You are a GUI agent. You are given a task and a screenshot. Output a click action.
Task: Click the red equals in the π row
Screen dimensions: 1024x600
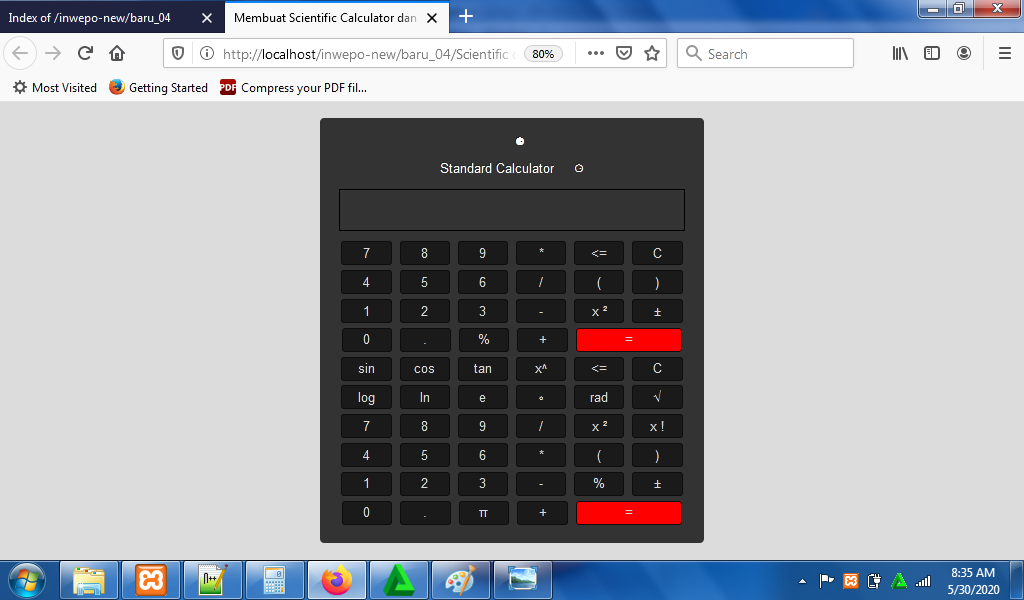[x=629, y=513]
